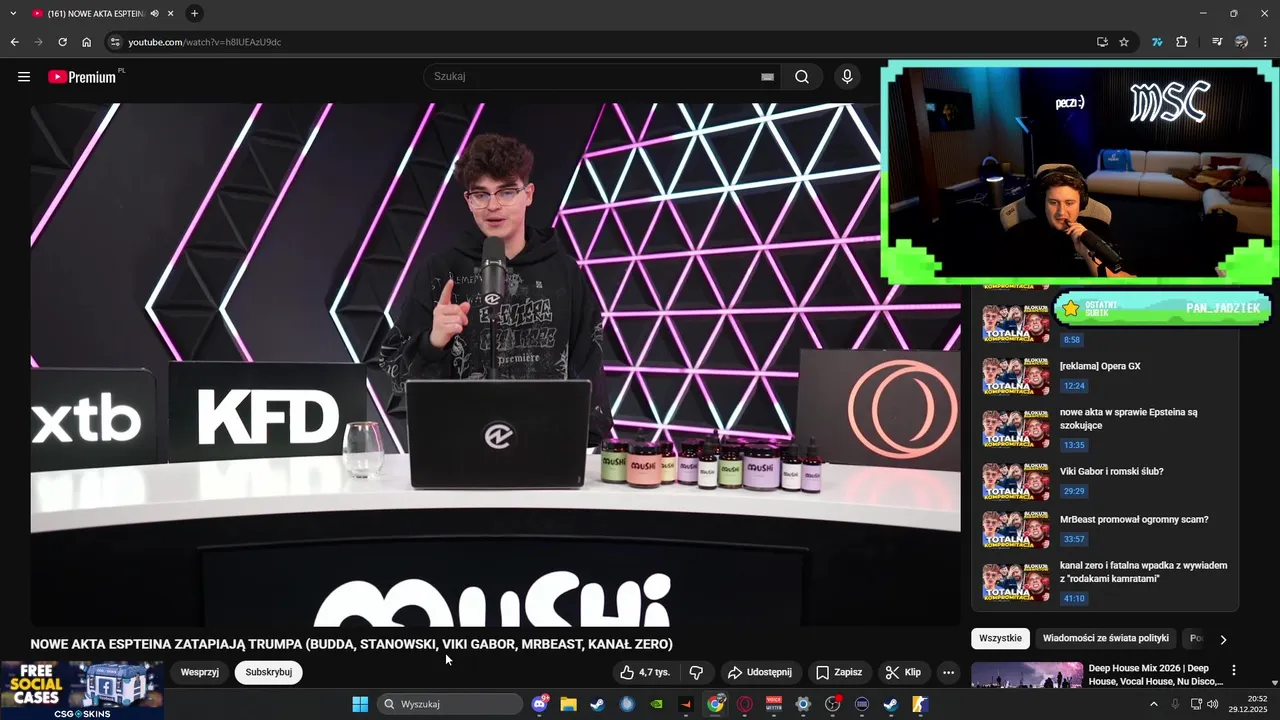
Task: Click the search magnifier button
Action: tap(802, 77)
